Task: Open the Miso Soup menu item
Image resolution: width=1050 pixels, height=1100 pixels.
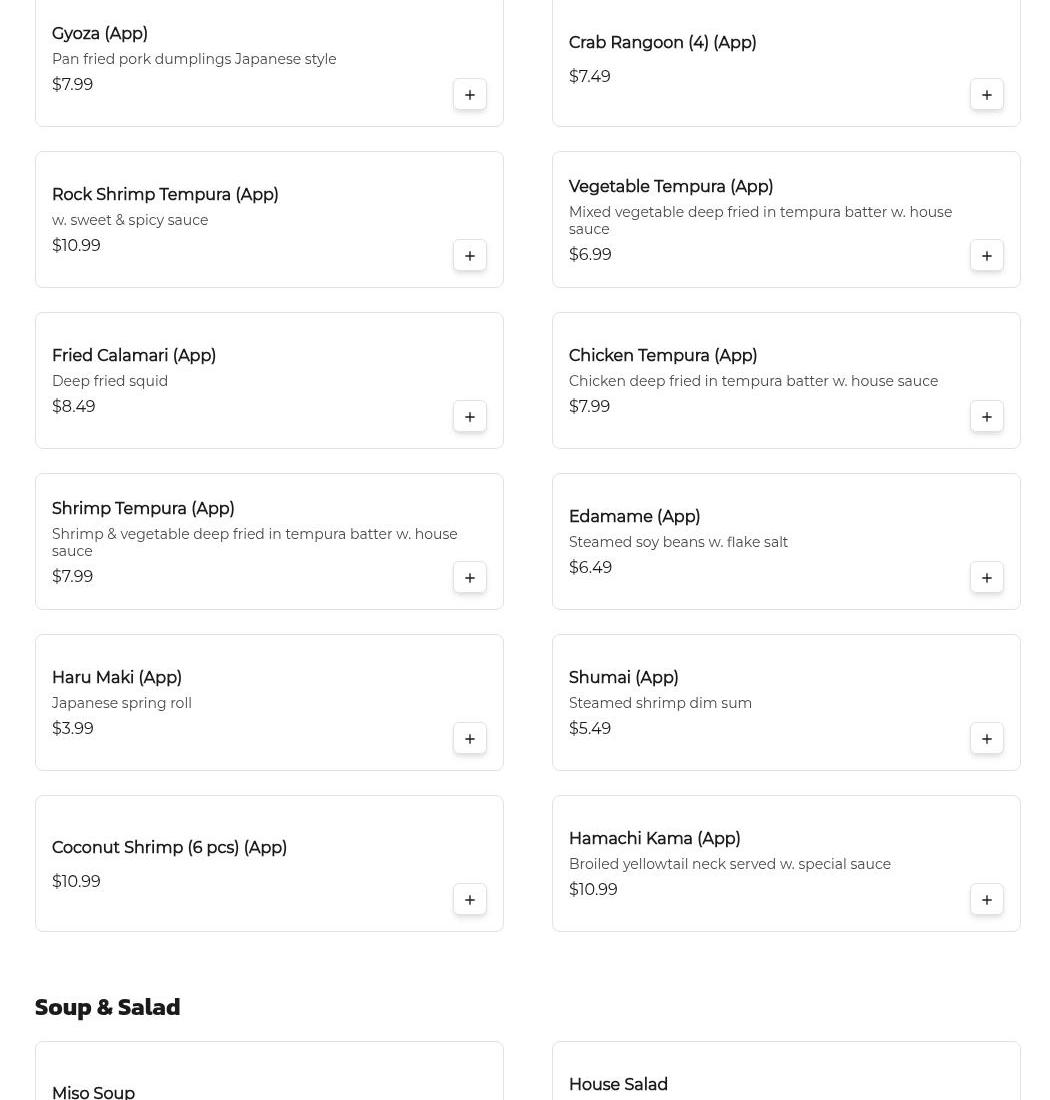Action: point(269,1071)
